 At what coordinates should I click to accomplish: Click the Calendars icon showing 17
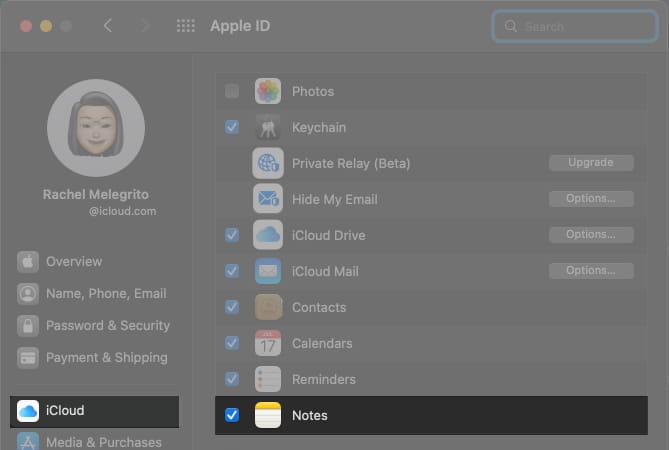tap(268, 343)
